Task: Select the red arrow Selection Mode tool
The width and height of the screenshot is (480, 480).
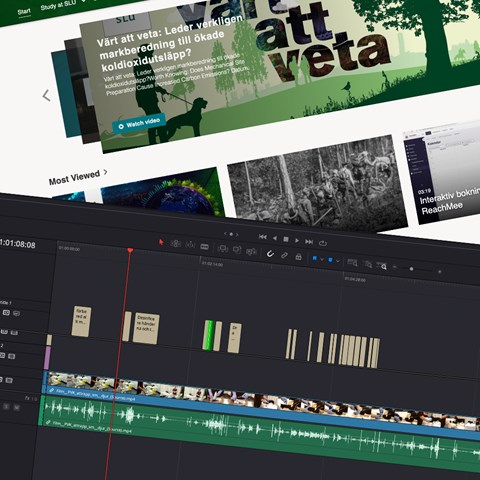Action: [161, 242]
